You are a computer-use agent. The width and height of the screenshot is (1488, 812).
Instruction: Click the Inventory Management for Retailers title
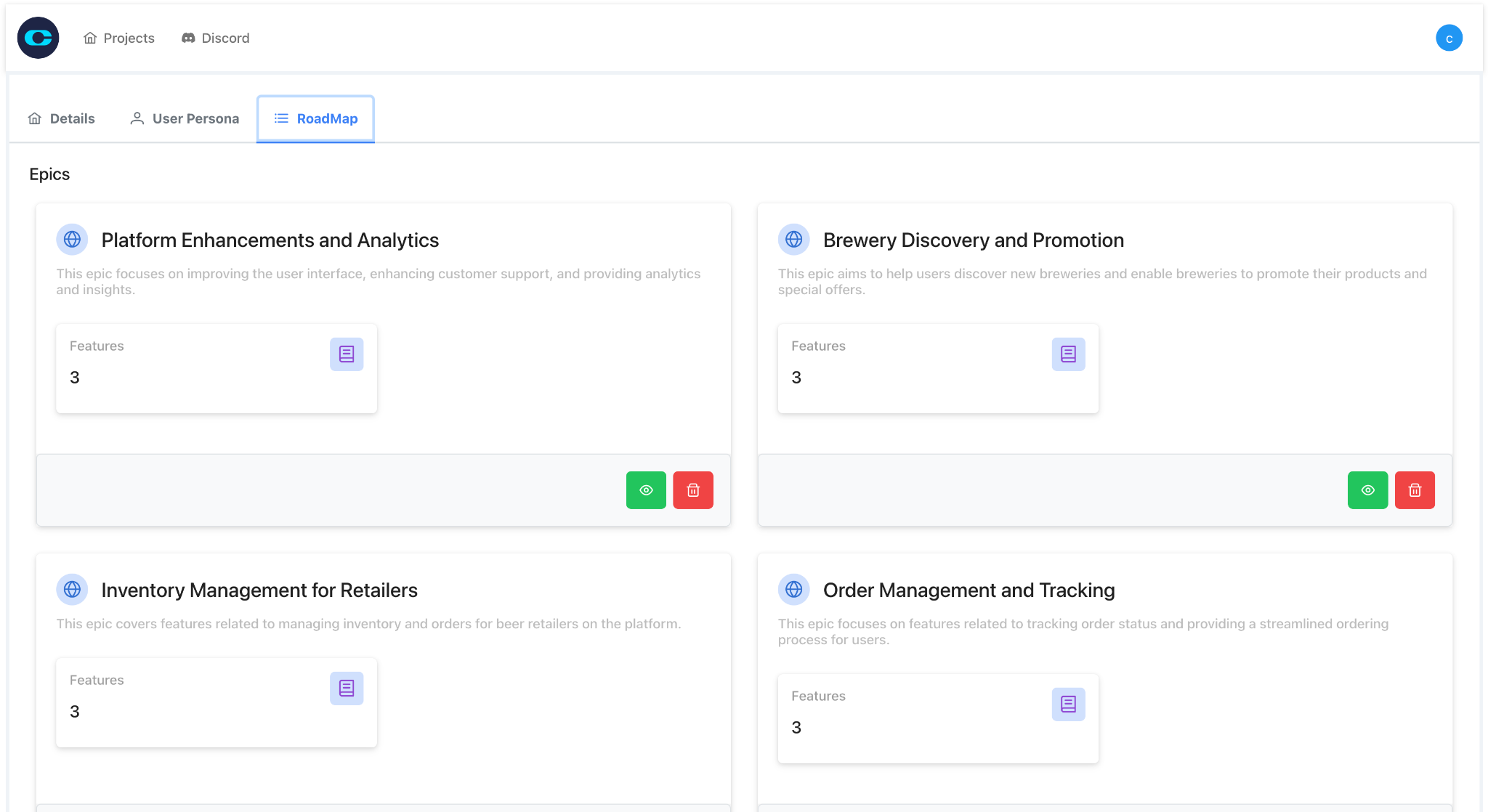pyautogui.click(x=259, y=590)
